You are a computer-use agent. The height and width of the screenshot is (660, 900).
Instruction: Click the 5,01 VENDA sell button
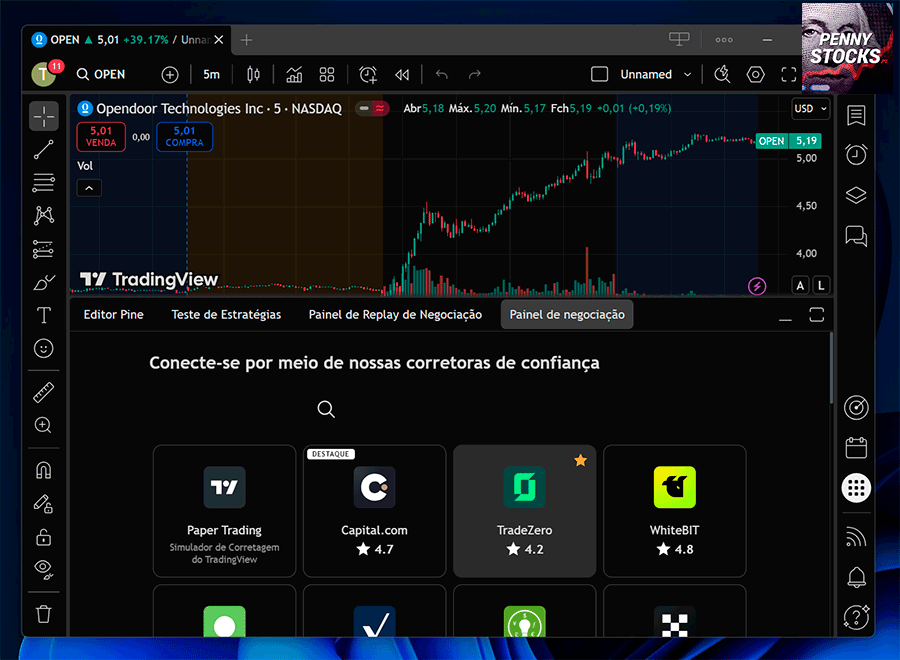coord(101,137)
